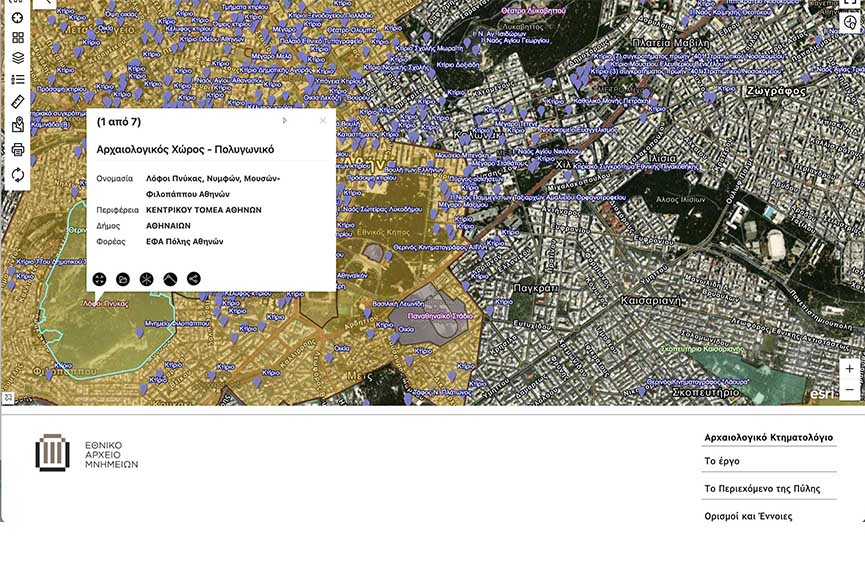This screenshot has height=577, width=865.
Task: Open the time-location icon at top right
Action: [850, 22]
